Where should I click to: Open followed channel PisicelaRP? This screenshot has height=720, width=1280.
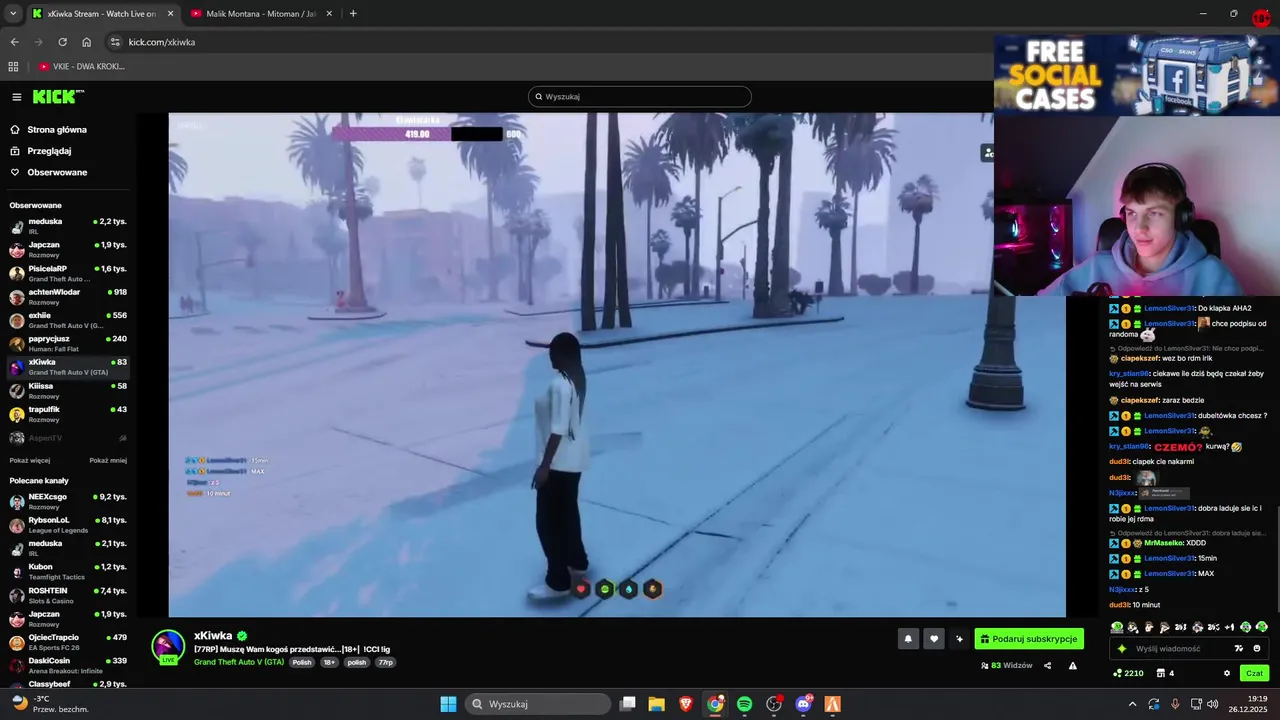(68, 273)
